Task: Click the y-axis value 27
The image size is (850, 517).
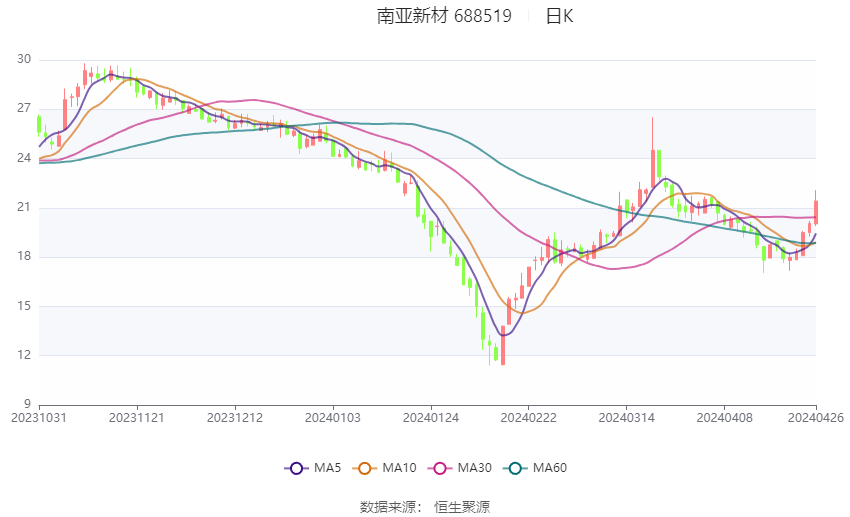Action: (x=24, y=108)
